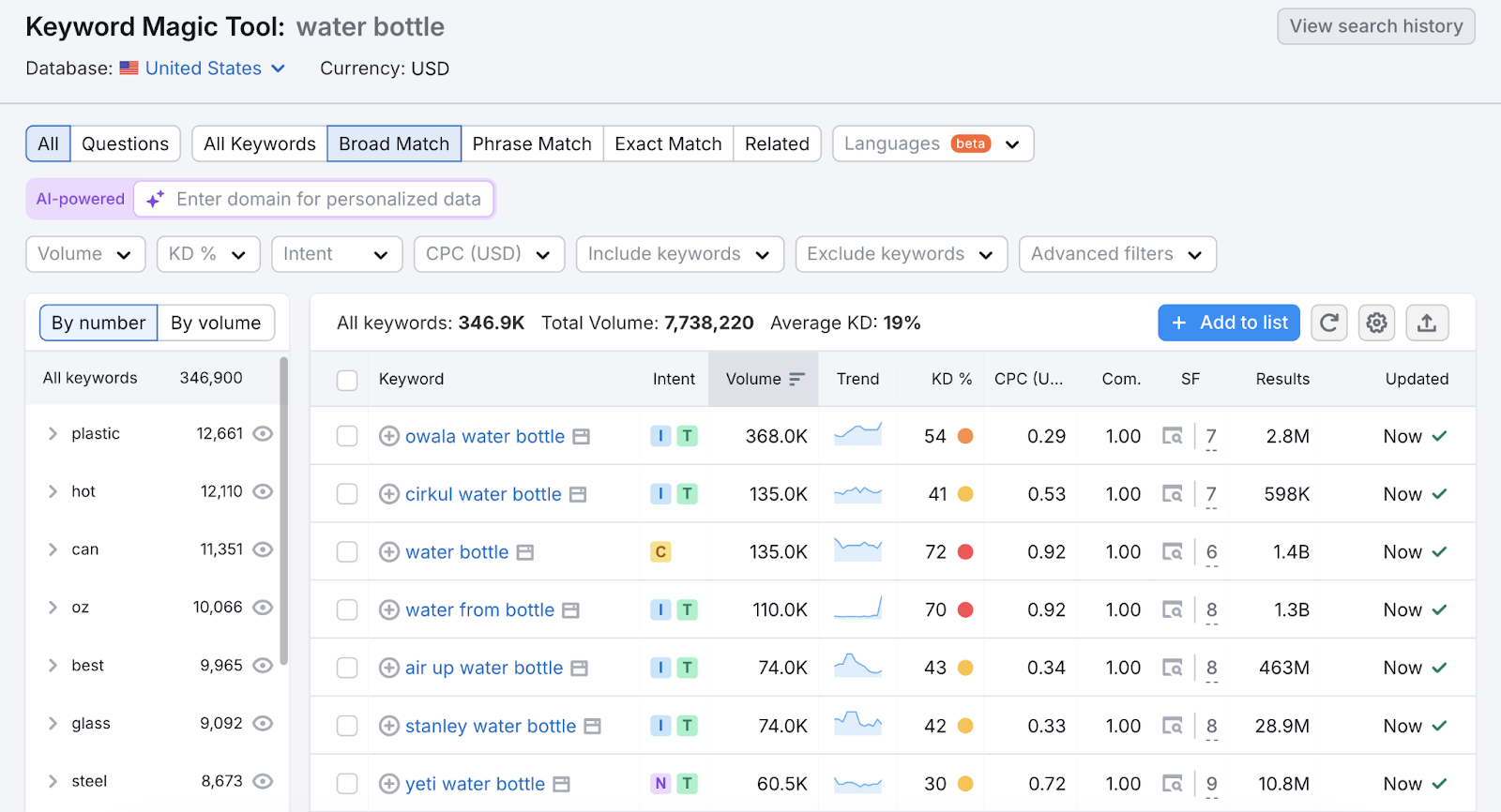Click the AI sparkle icon in domain field
This screenshot has width=1501, height=812.
[x=156, y=199]
